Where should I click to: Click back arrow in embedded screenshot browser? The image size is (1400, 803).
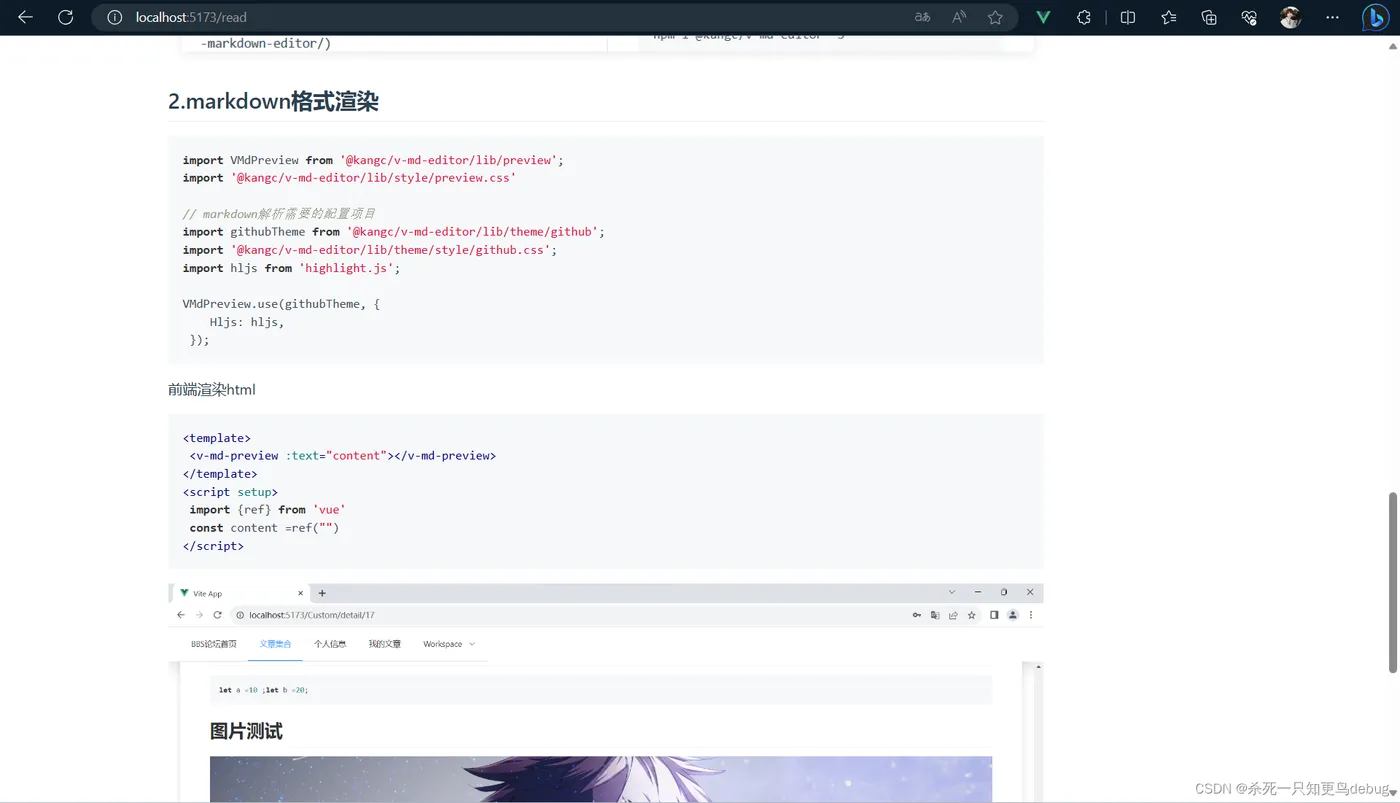[x=181, y=615]
